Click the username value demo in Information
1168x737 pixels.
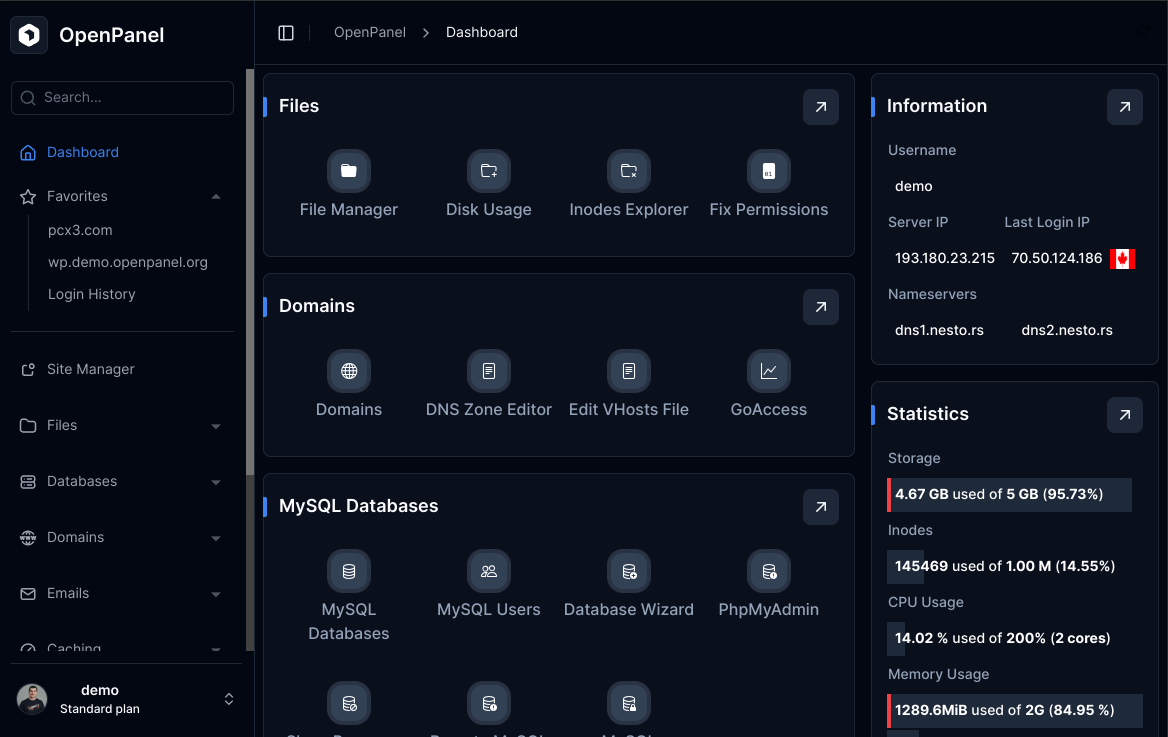[913, 186]
